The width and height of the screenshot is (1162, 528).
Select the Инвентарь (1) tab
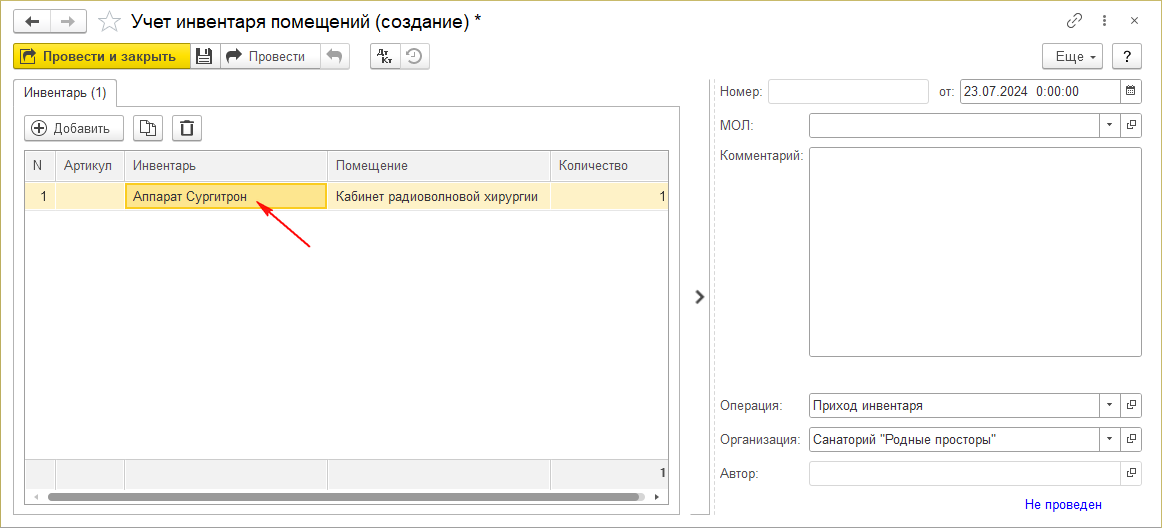(65, 93)
